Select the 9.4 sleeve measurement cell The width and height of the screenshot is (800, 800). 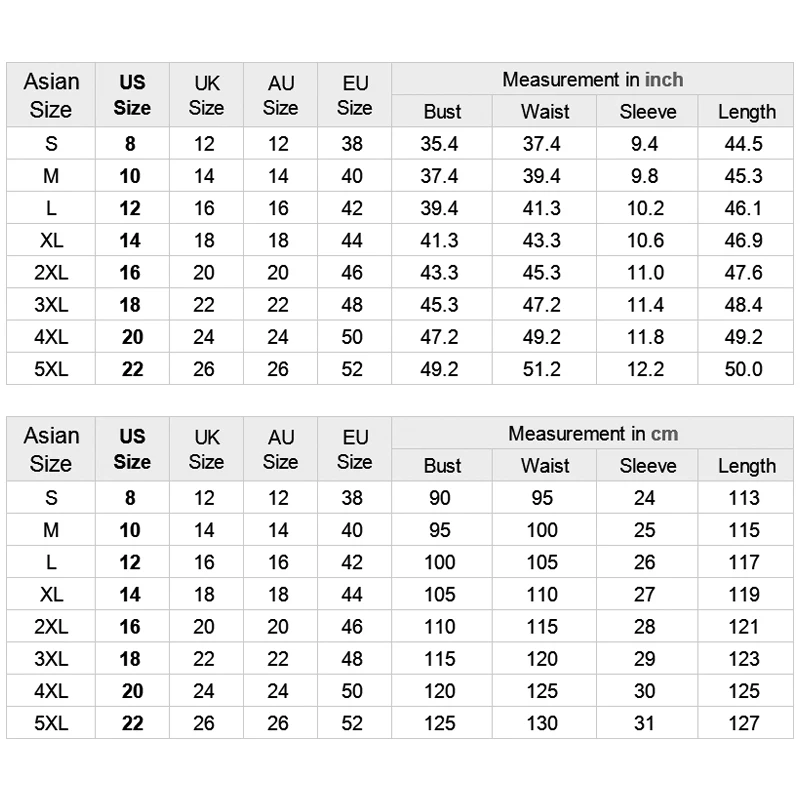tap(645, 144)
